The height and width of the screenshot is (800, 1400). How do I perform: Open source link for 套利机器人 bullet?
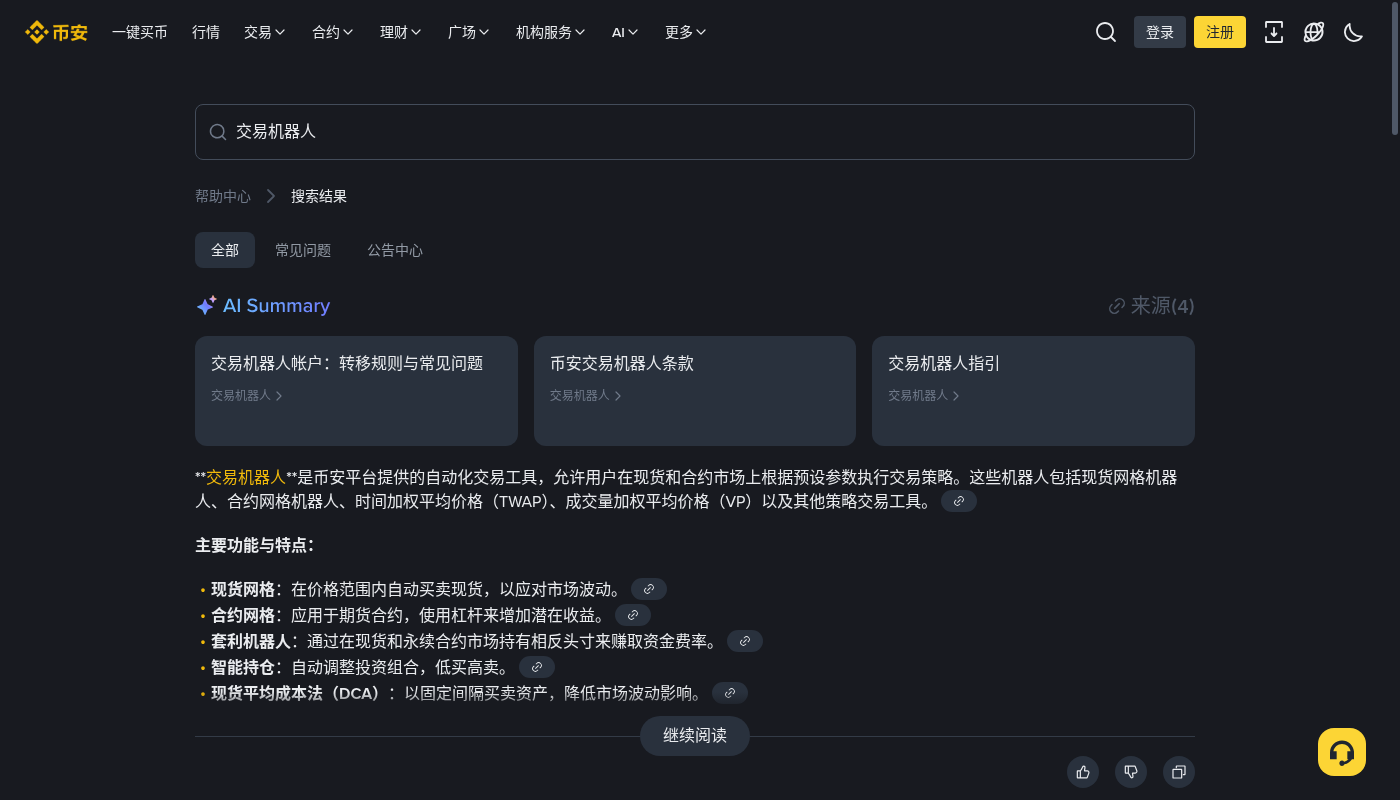[745, 641]
